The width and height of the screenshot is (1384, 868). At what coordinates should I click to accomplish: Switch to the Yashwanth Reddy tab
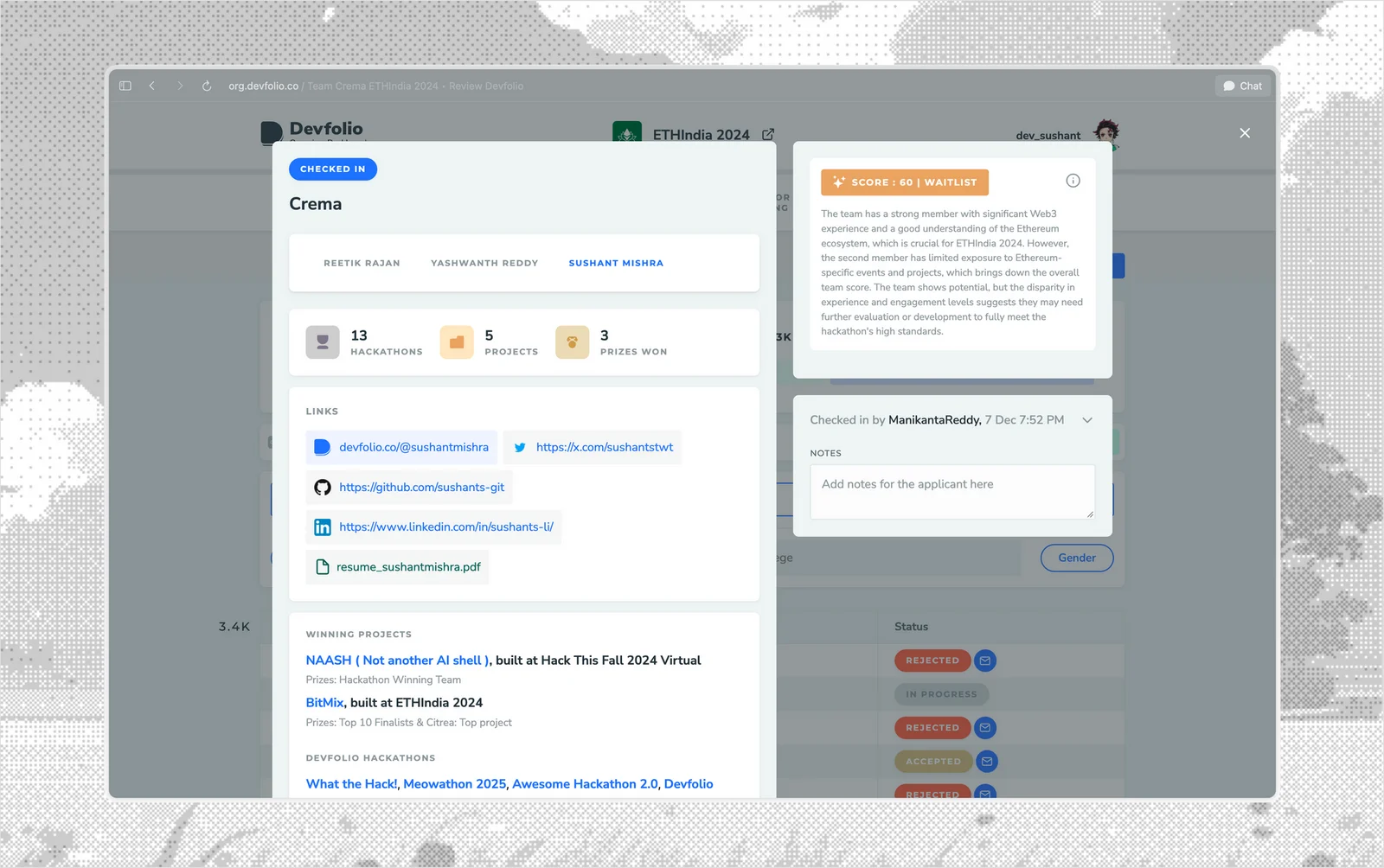point(484,263)
